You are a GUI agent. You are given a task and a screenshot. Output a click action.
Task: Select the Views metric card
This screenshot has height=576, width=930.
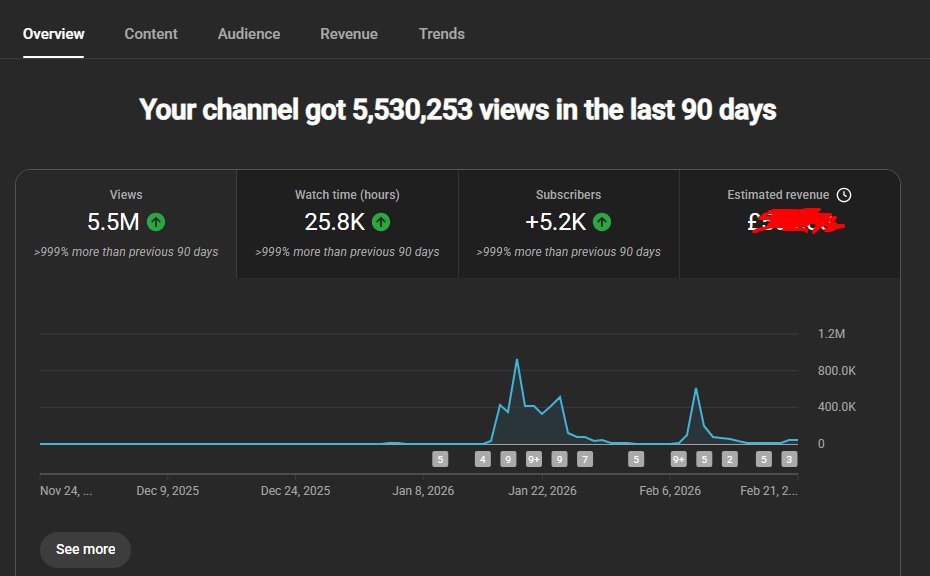(125, 222)
